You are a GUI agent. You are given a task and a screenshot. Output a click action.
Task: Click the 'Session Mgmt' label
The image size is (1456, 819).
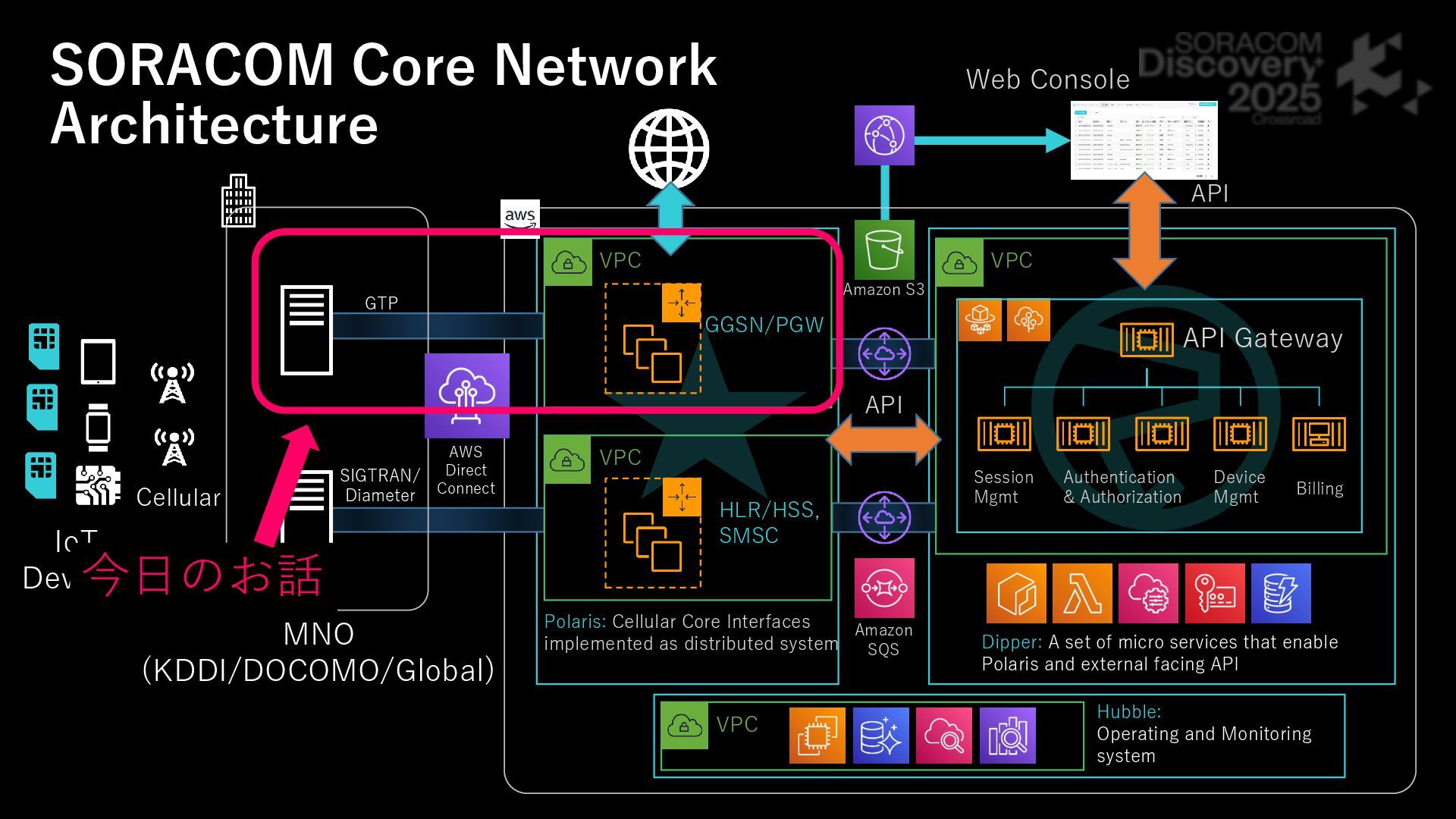pos(1003,487)
